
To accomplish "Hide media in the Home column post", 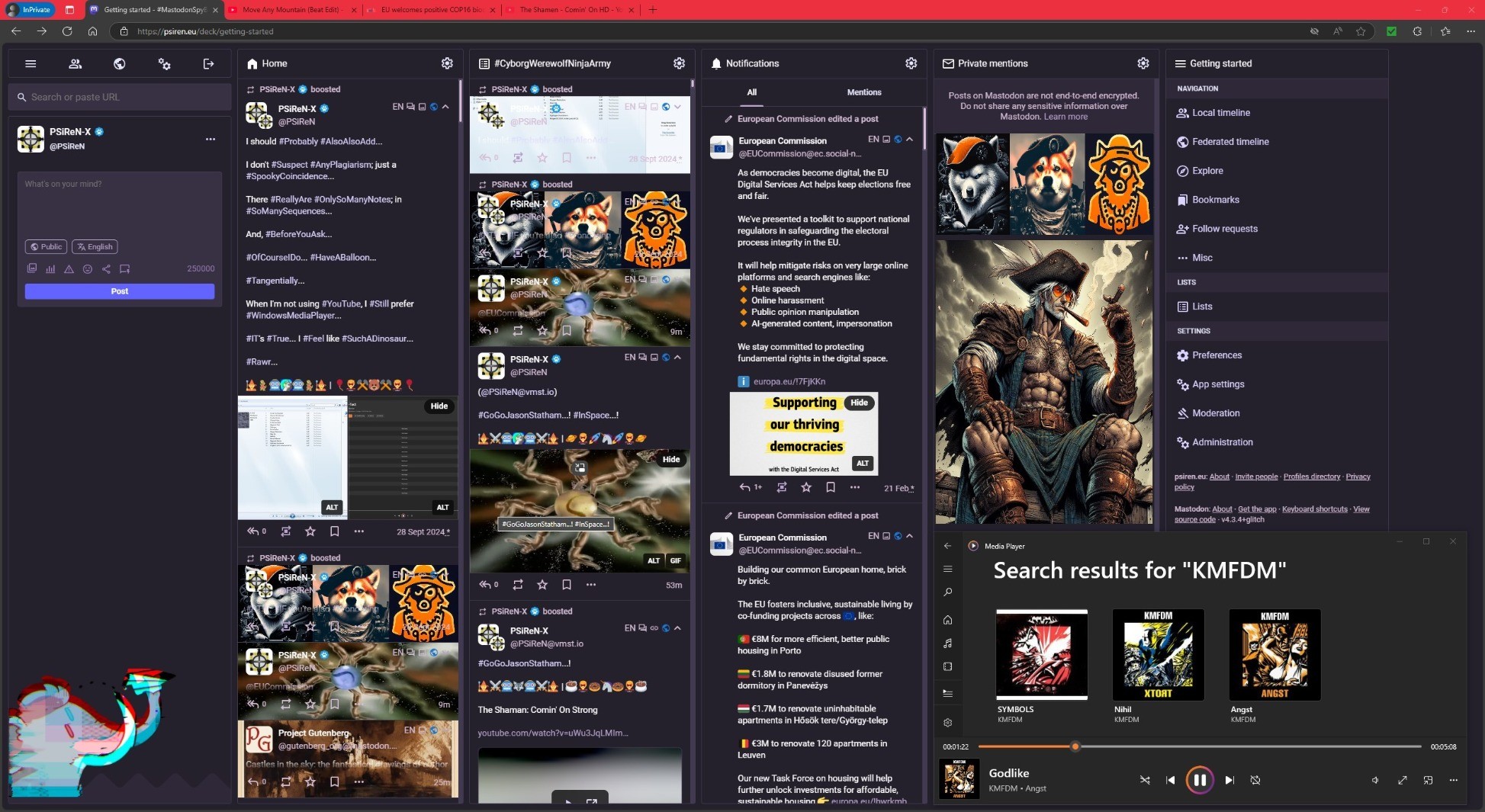I will point(439,406).
